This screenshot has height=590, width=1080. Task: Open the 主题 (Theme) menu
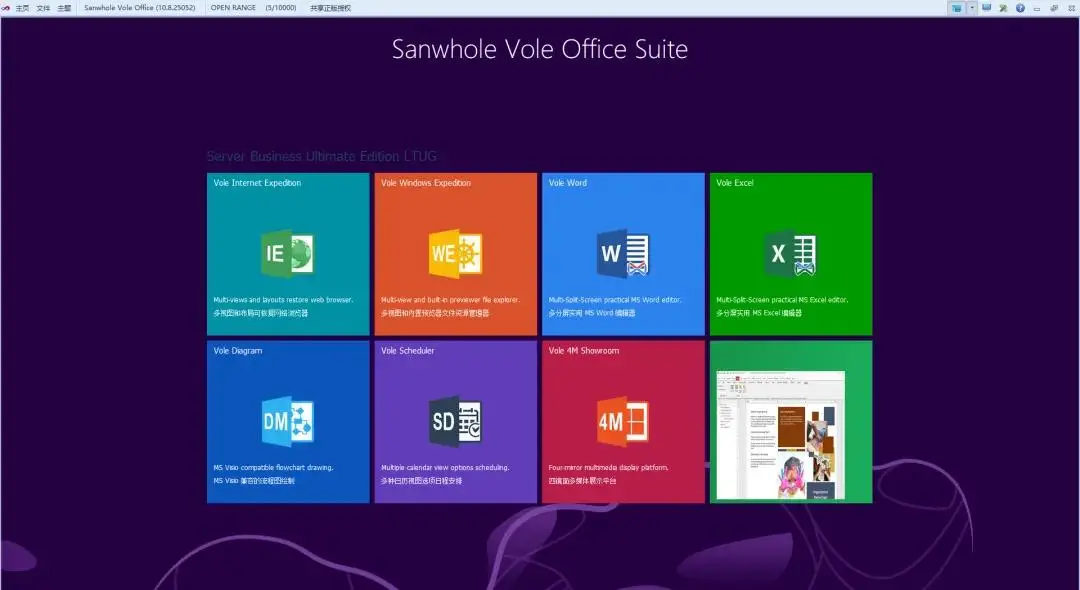click(64, 8)
